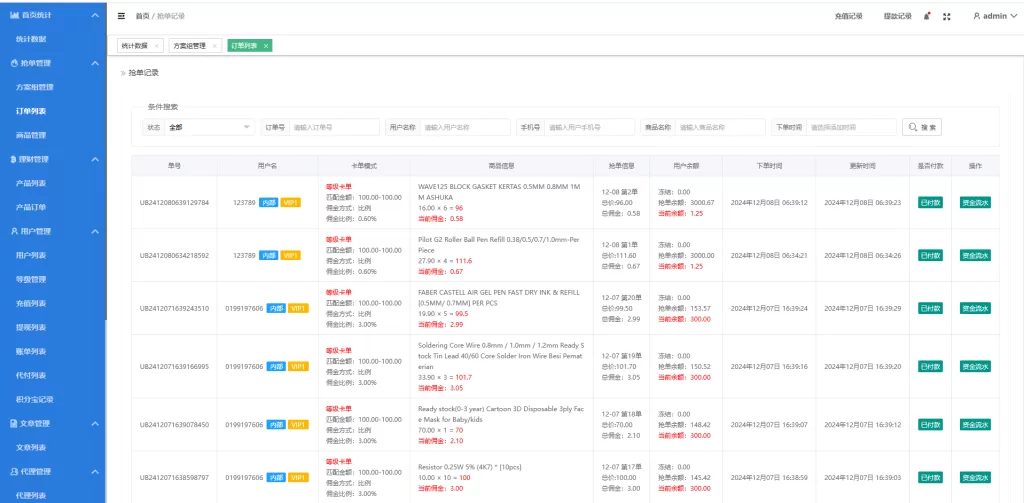Open the notification bell icon
Image resolution: width=1024 pixels, height=503 pixels.
coord(928,16)
